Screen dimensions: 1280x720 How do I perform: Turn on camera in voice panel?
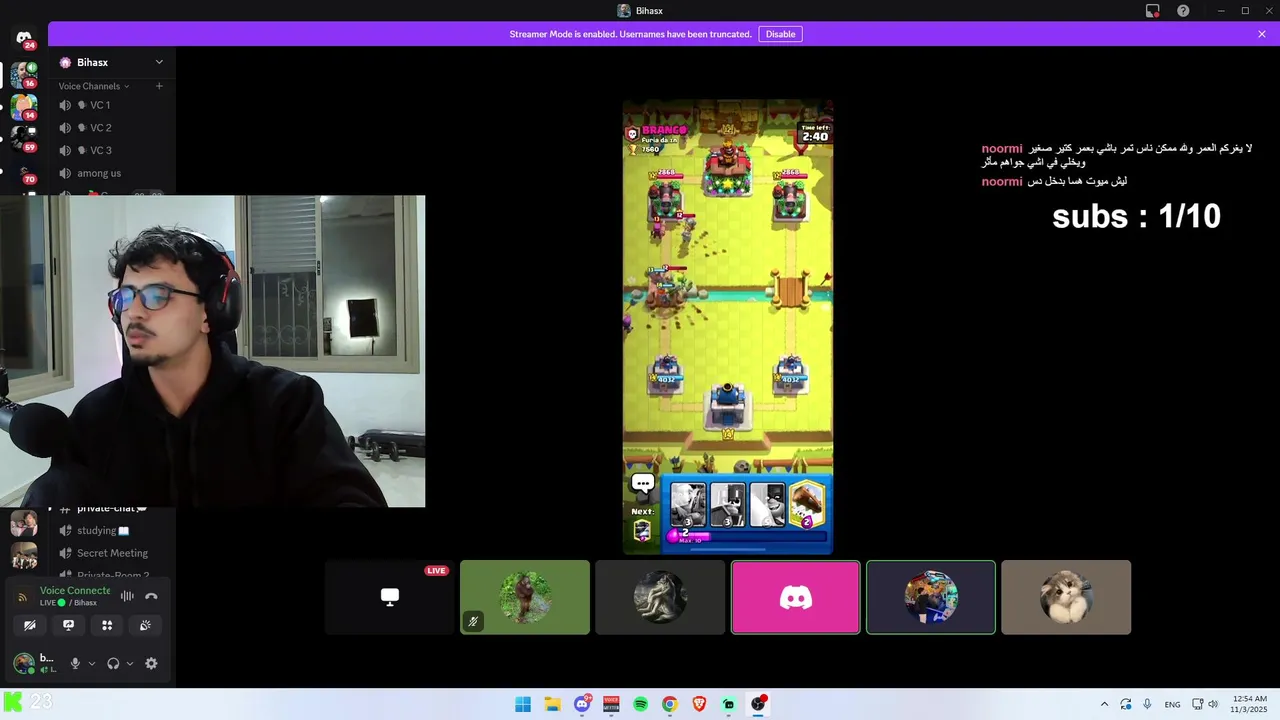(x=30, y=625)
